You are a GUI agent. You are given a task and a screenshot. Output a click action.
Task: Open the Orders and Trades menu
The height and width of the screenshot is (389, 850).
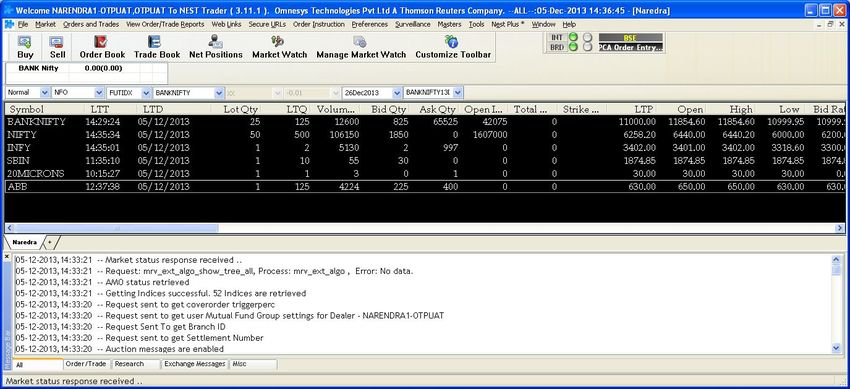91,24
